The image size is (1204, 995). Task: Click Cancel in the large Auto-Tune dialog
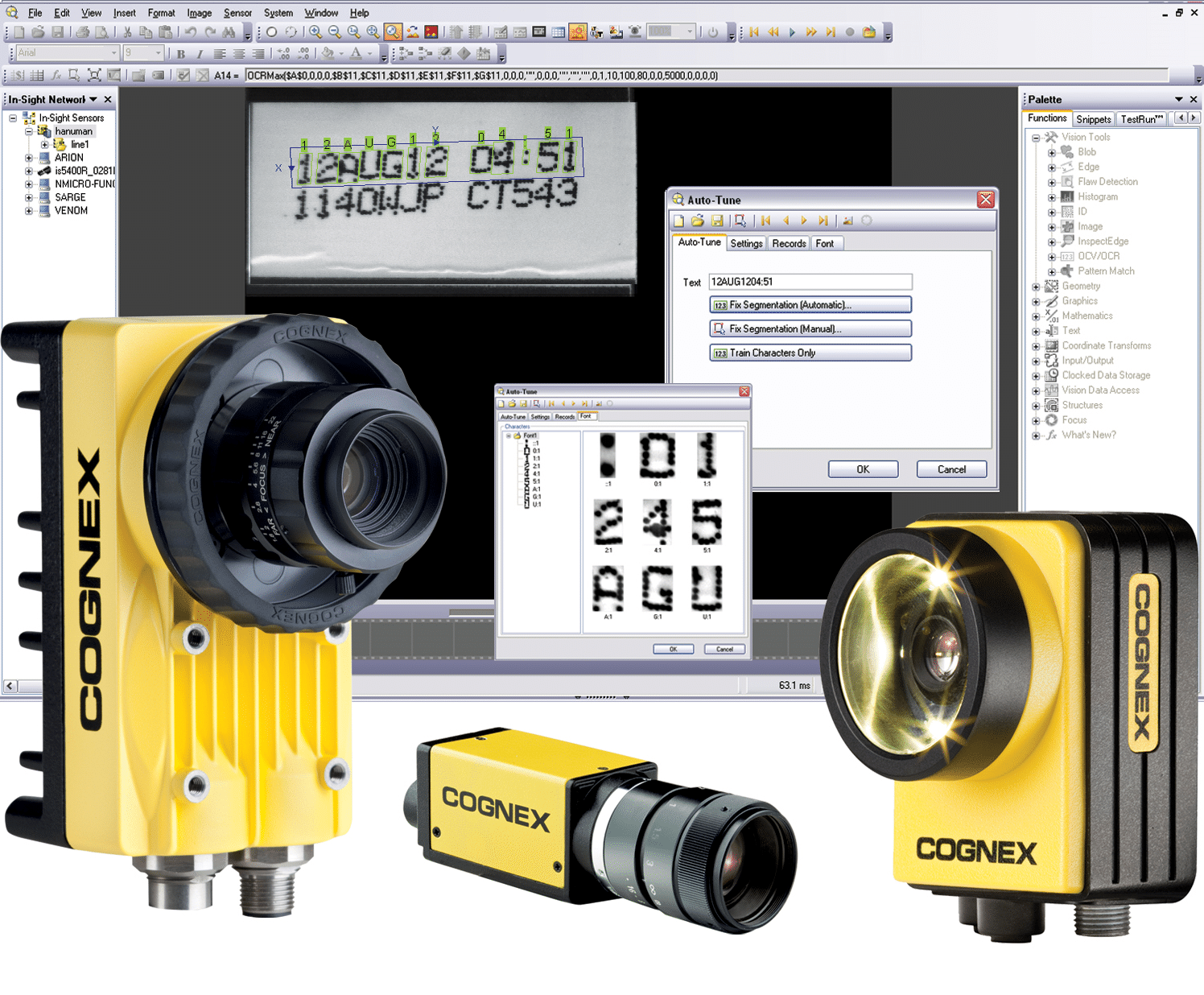tap(951, 469)
